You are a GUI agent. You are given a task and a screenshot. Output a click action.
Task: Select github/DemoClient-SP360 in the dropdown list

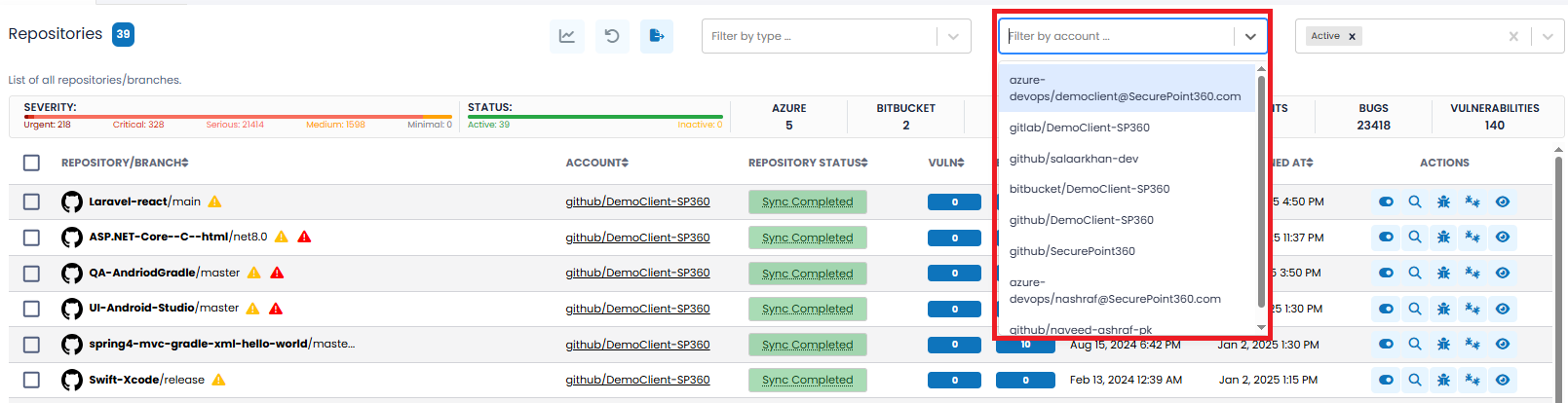tap(1126, 220)
